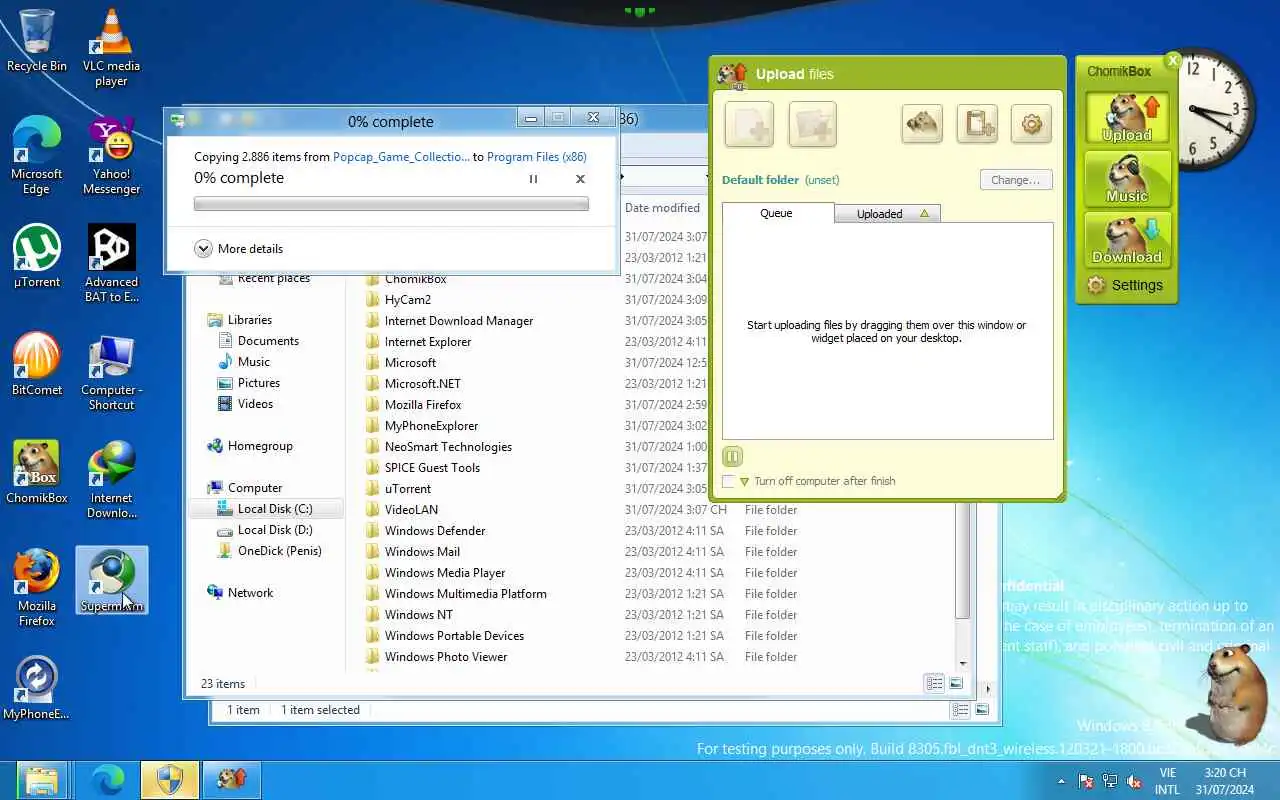
Task: Click Program Files (x86) destination link
Action: pos(537,157)
